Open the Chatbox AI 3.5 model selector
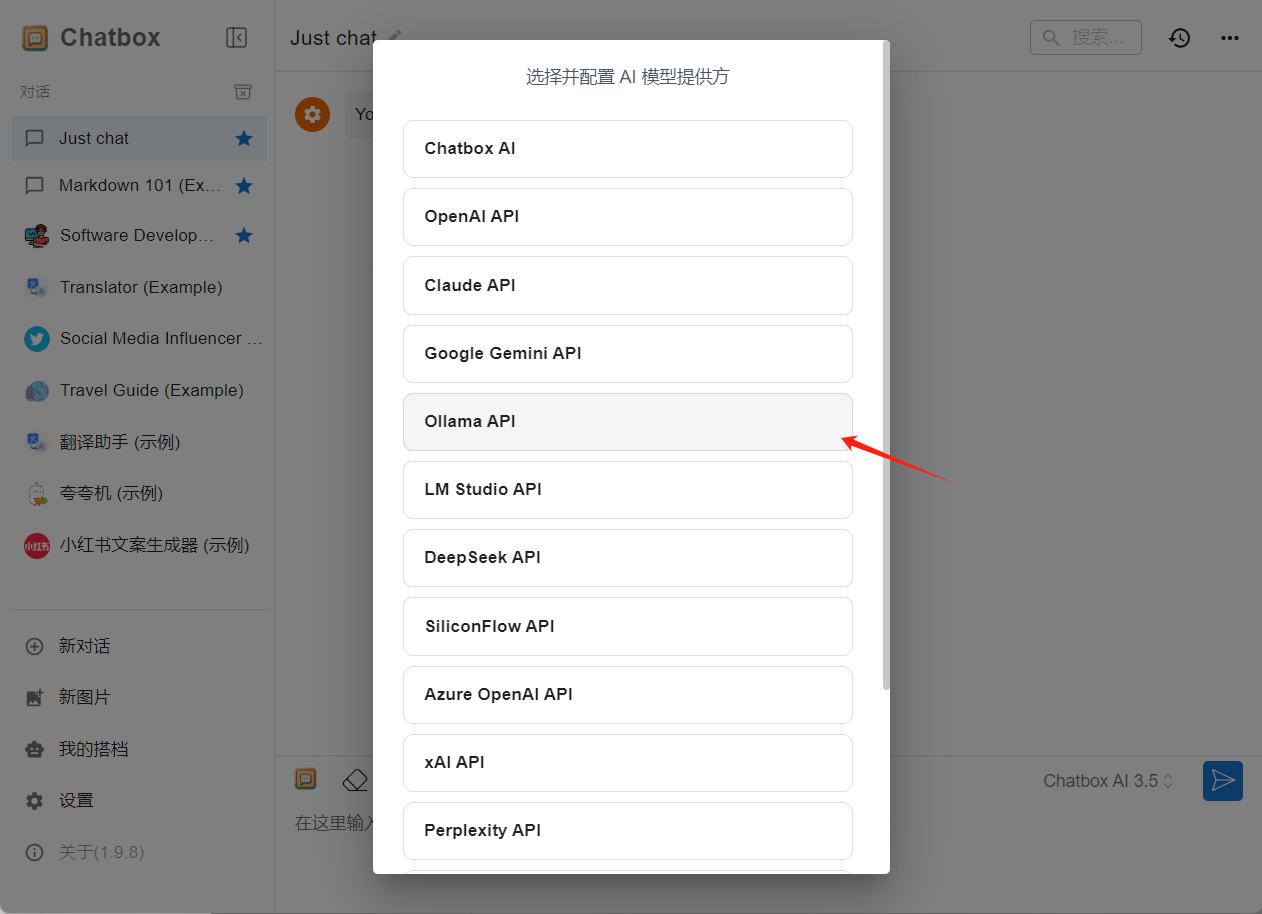The height and width of the screenshot is (914, 1262). tap(1109, 781)
